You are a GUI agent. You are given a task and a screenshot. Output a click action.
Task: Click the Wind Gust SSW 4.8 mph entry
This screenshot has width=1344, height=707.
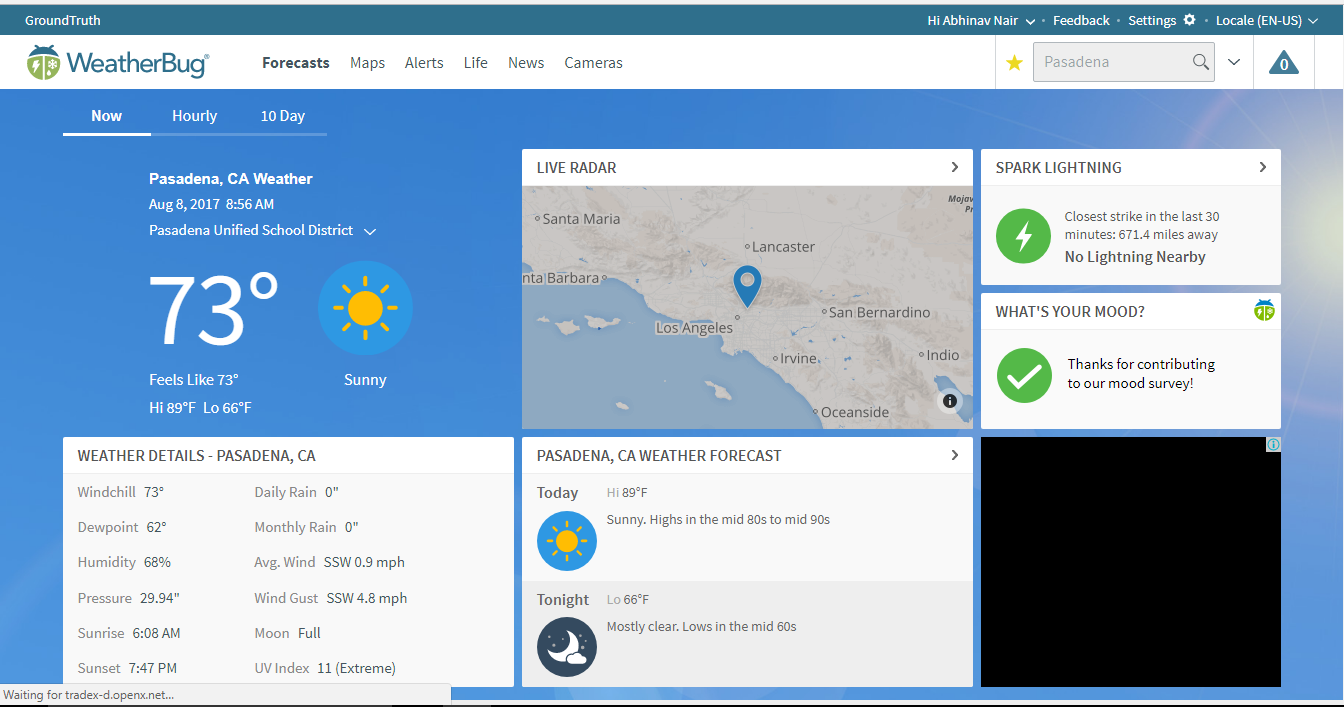331,598
